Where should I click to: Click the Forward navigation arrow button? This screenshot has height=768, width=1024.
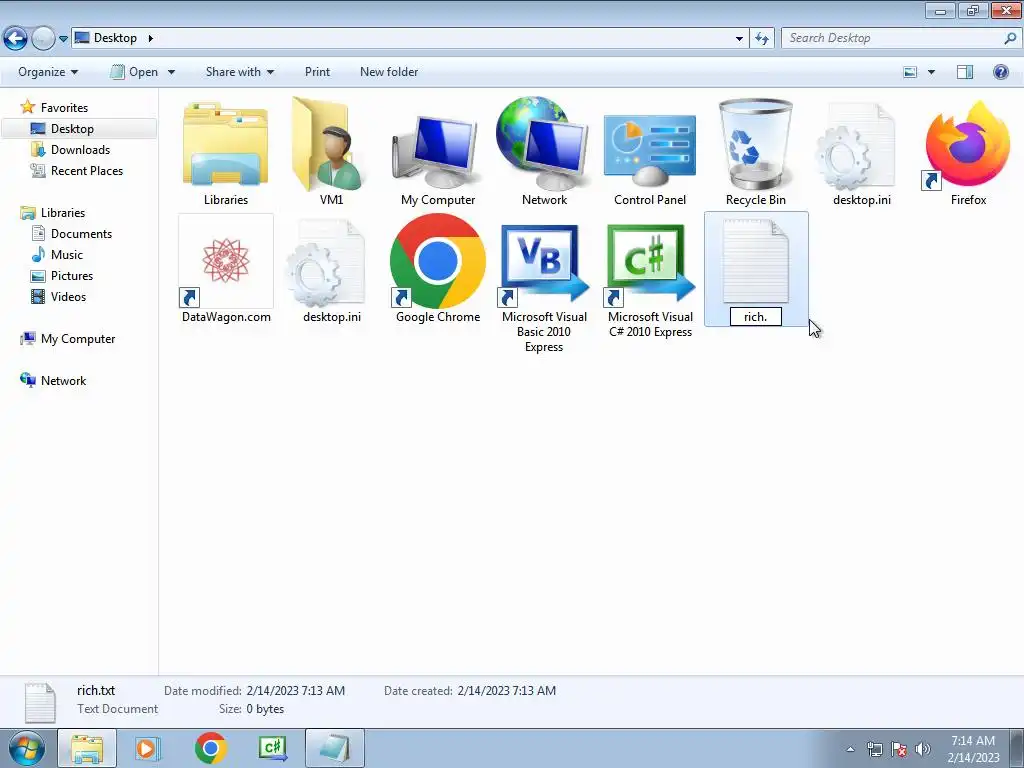click(43, 39)
